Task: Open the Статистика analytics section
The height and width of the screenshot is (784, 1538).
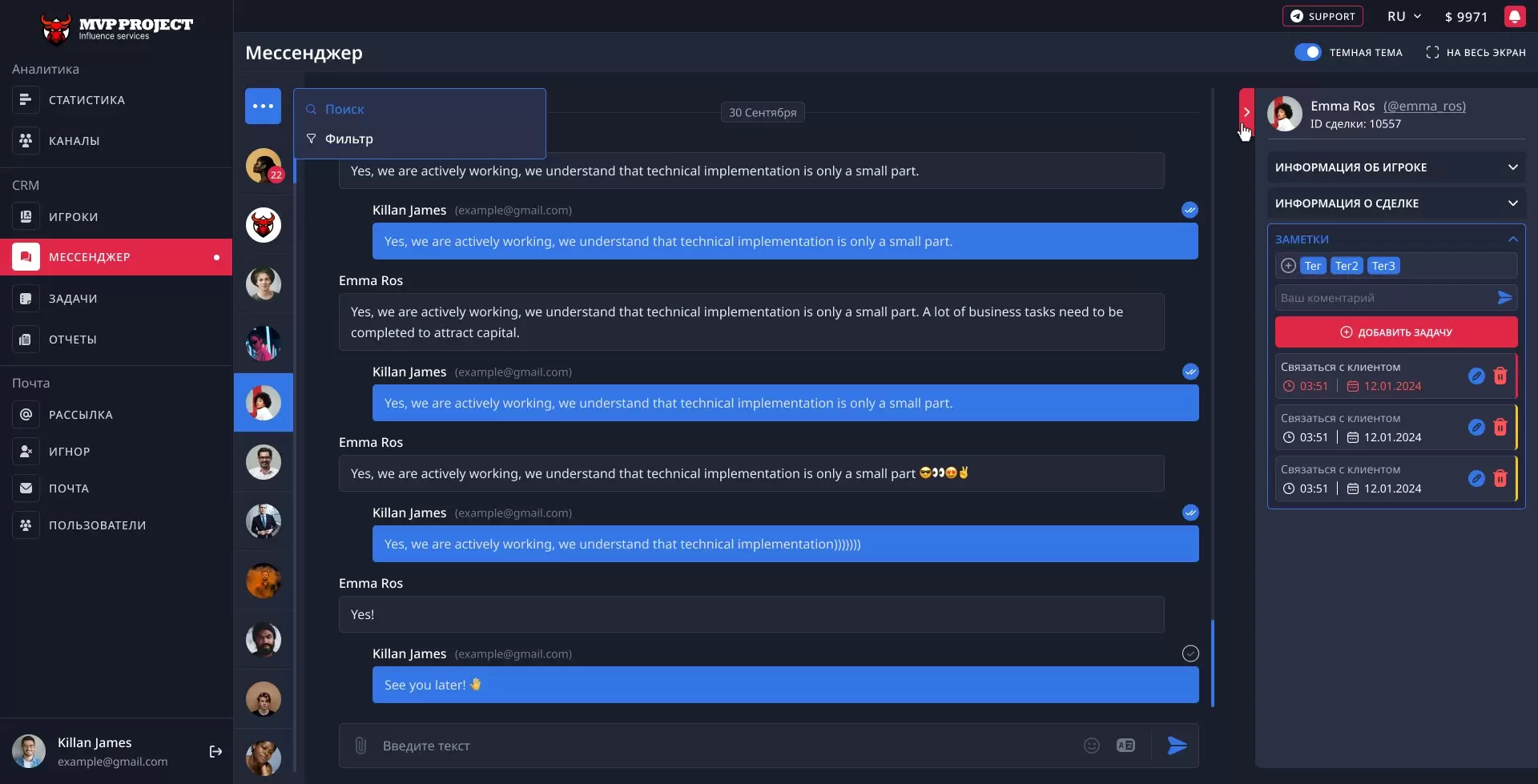Action: (x=85, y=99)
